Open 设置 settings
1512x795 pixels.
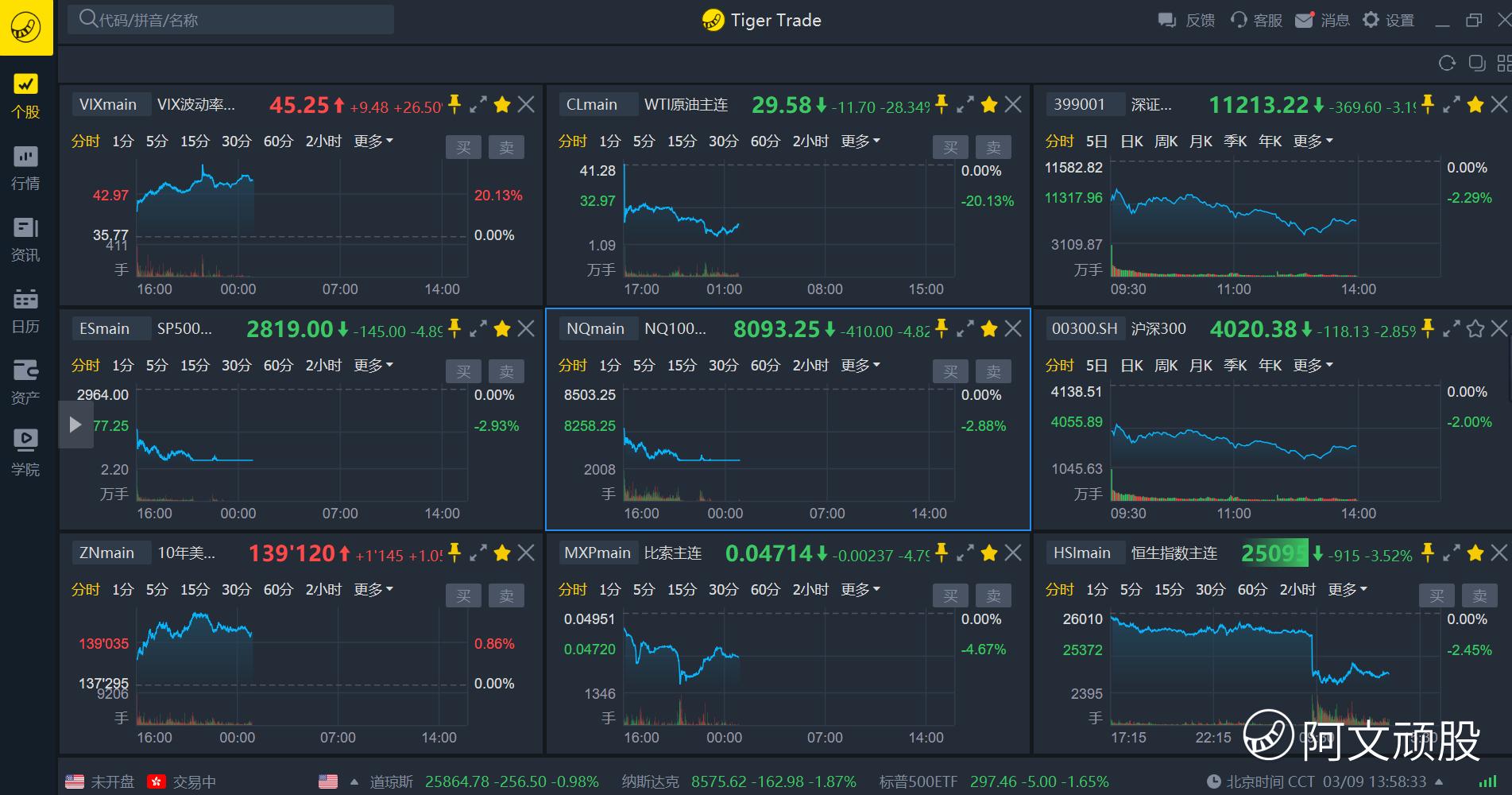(x=1389, y=21)
